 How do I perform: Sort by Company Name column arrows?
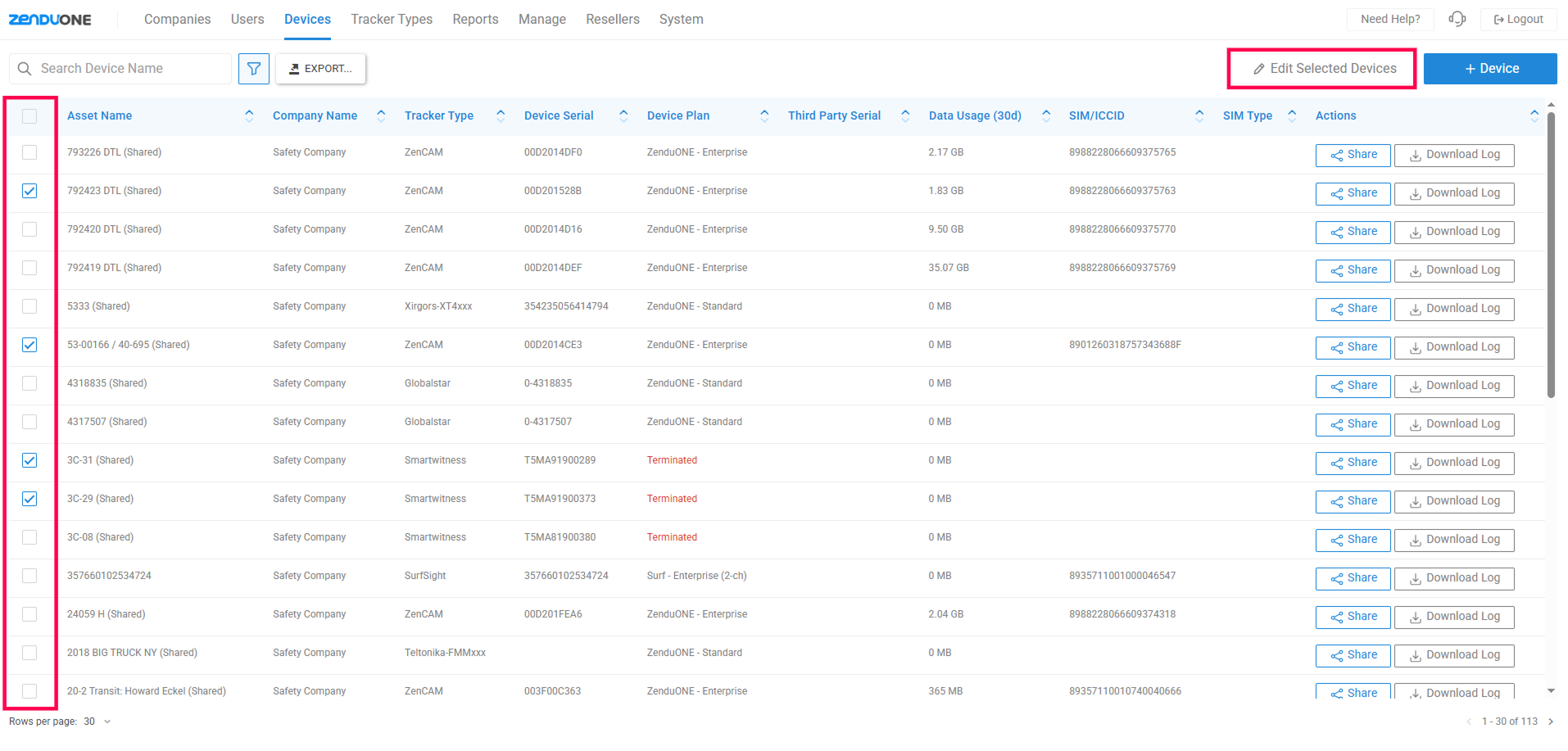point(381,115)
